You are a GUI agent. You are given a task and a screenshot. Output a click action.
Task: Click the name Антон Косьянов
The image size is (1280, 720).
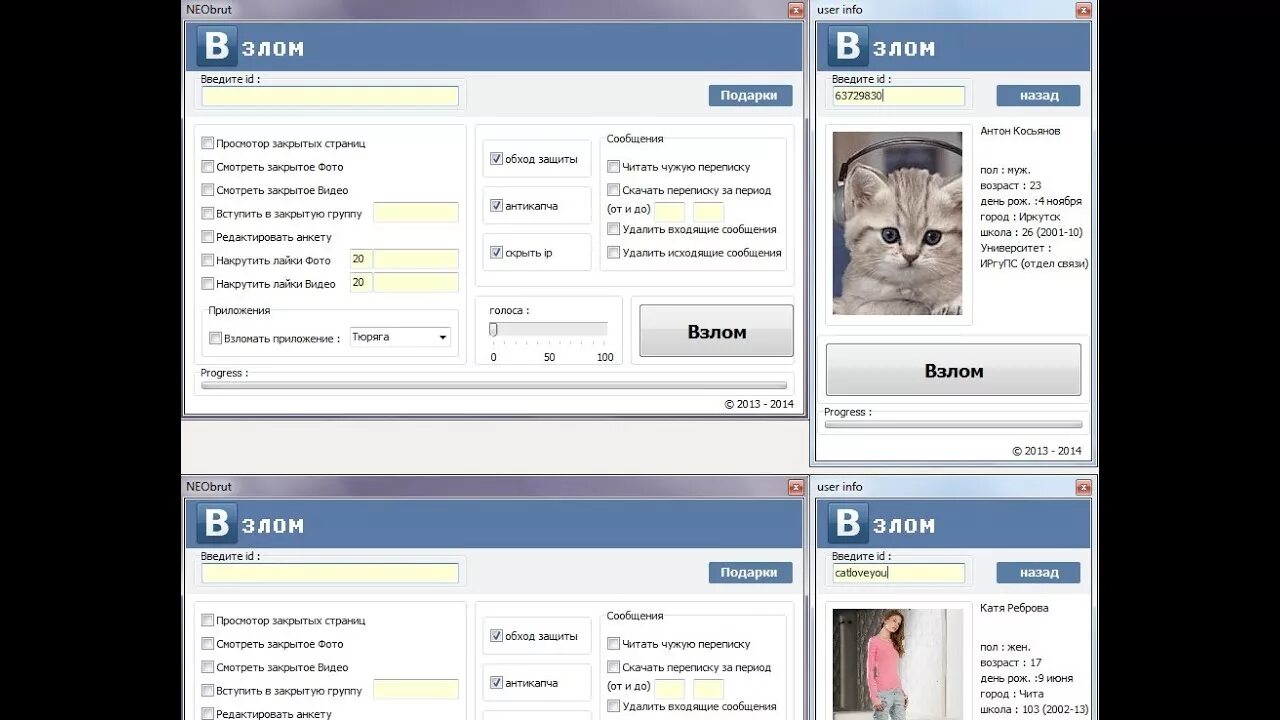click(1020, 131)
